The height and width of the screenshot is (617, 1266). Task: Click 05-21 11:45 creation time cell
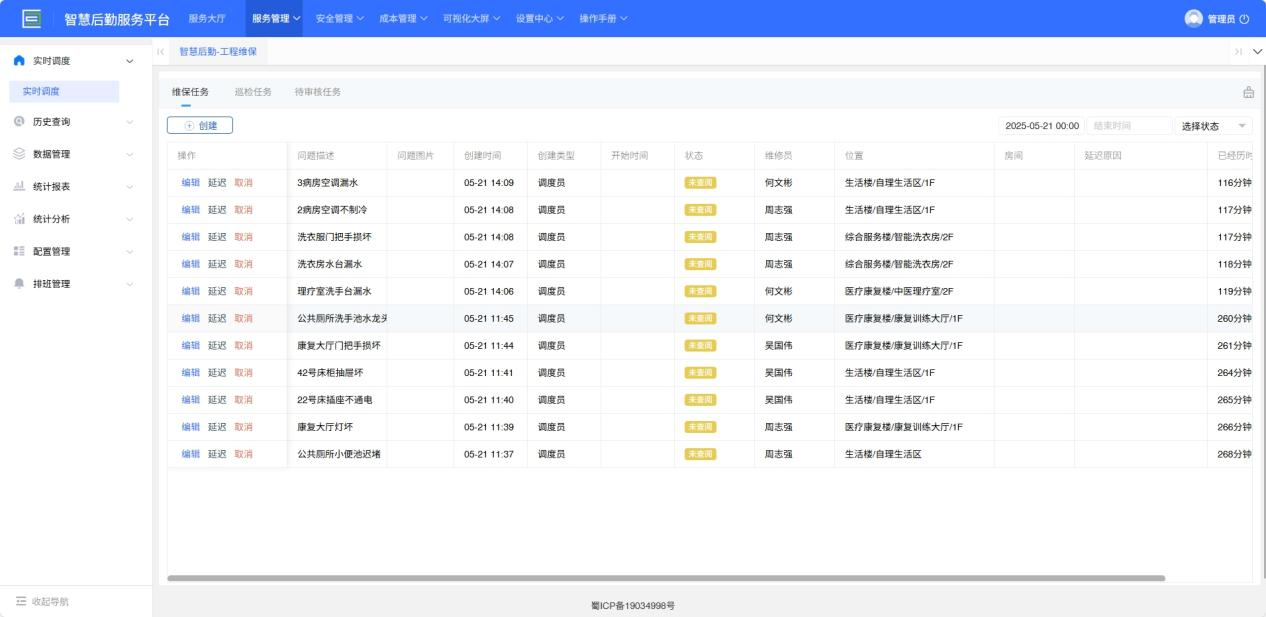(x=489, y=318)
